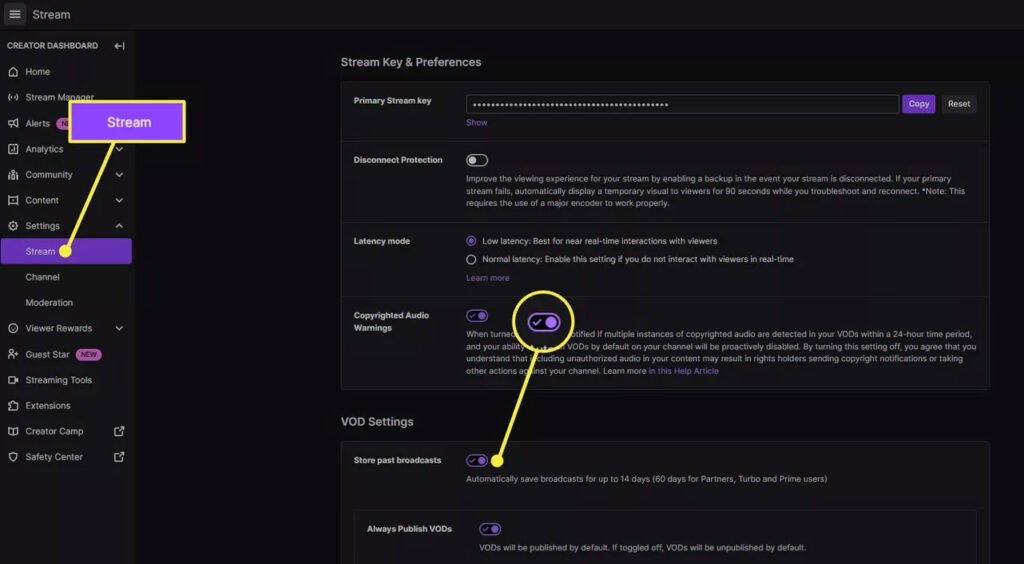Image resolution: width=1024 pixels, height=564 pixels.
Task: Click the Viewer Rewards icon
Action: [13, 328]
